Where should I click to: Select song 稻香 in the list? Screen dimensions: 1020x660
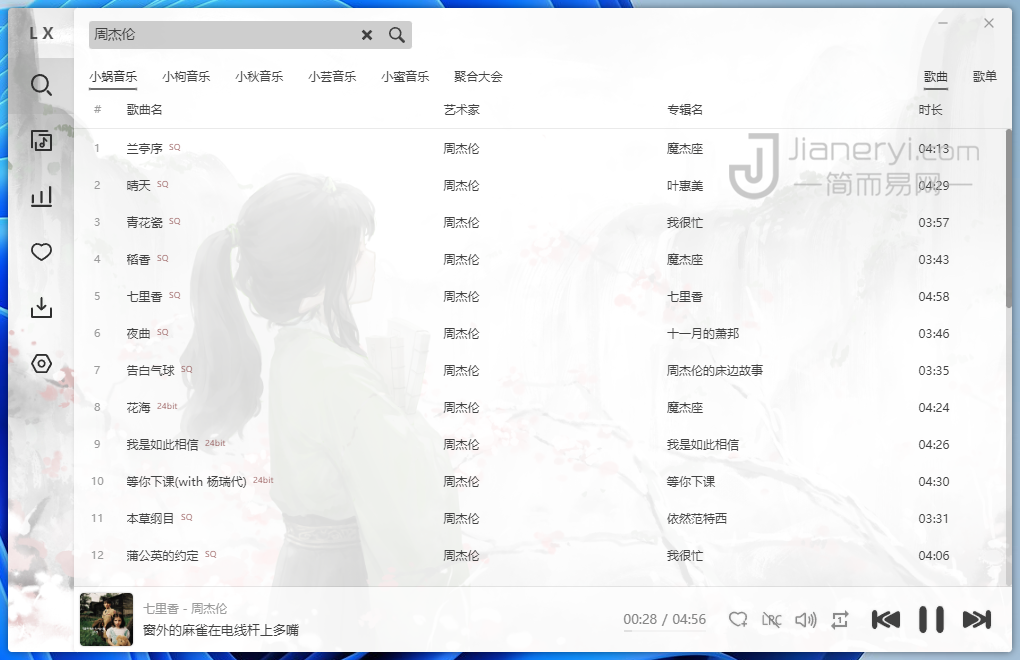click(x=138, y=260)
